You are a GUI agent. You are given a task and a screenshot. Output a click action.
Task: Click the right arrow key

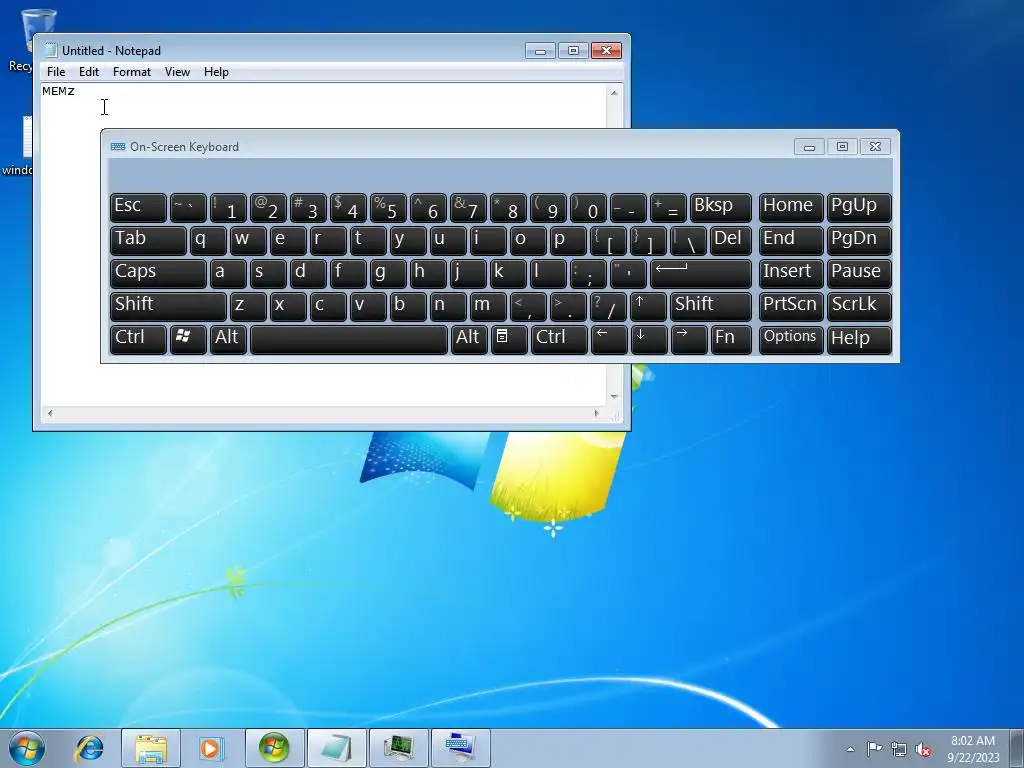tap(688, 339)
